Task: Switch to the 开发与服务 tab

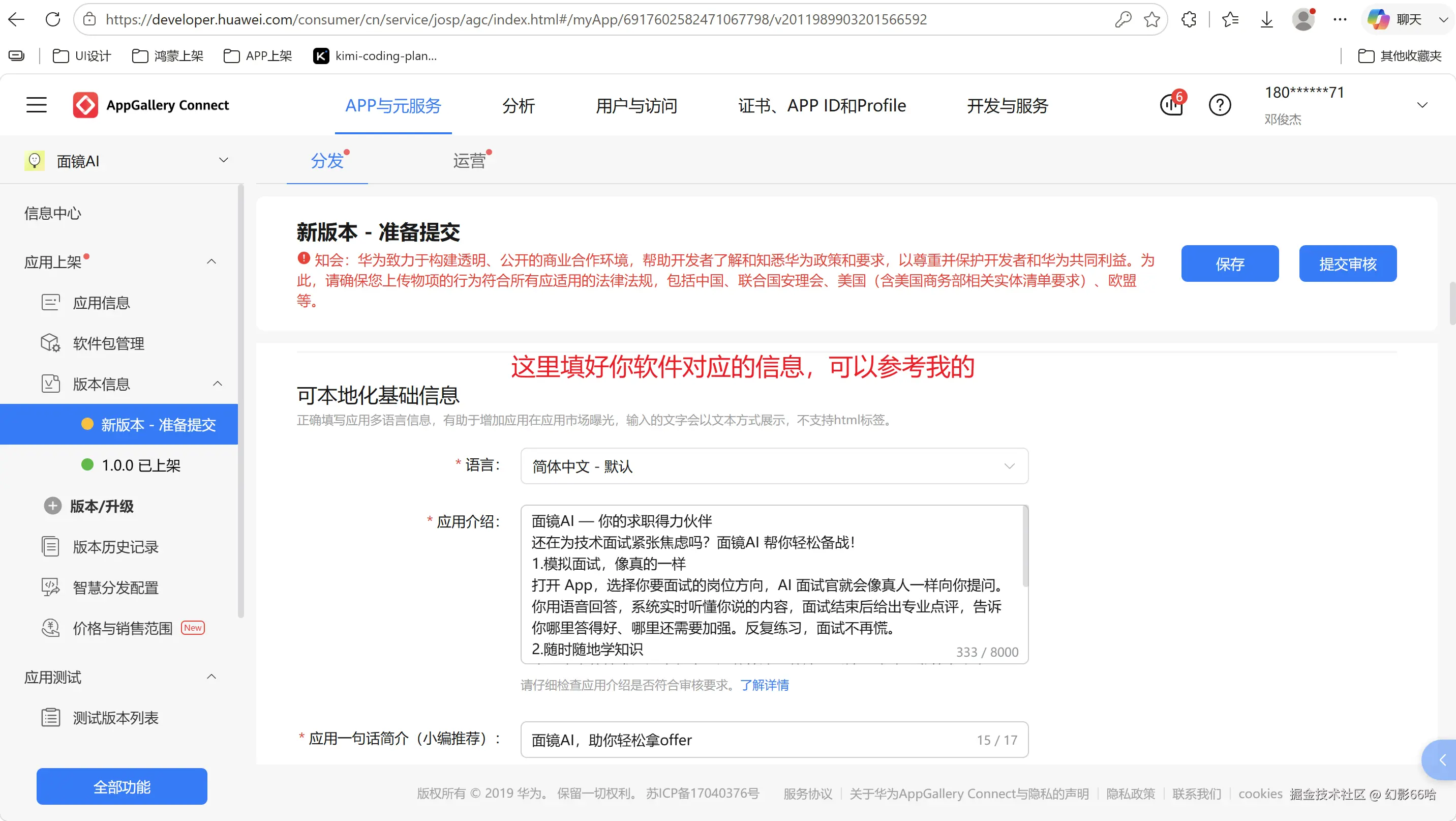Action: [1007, 106]
